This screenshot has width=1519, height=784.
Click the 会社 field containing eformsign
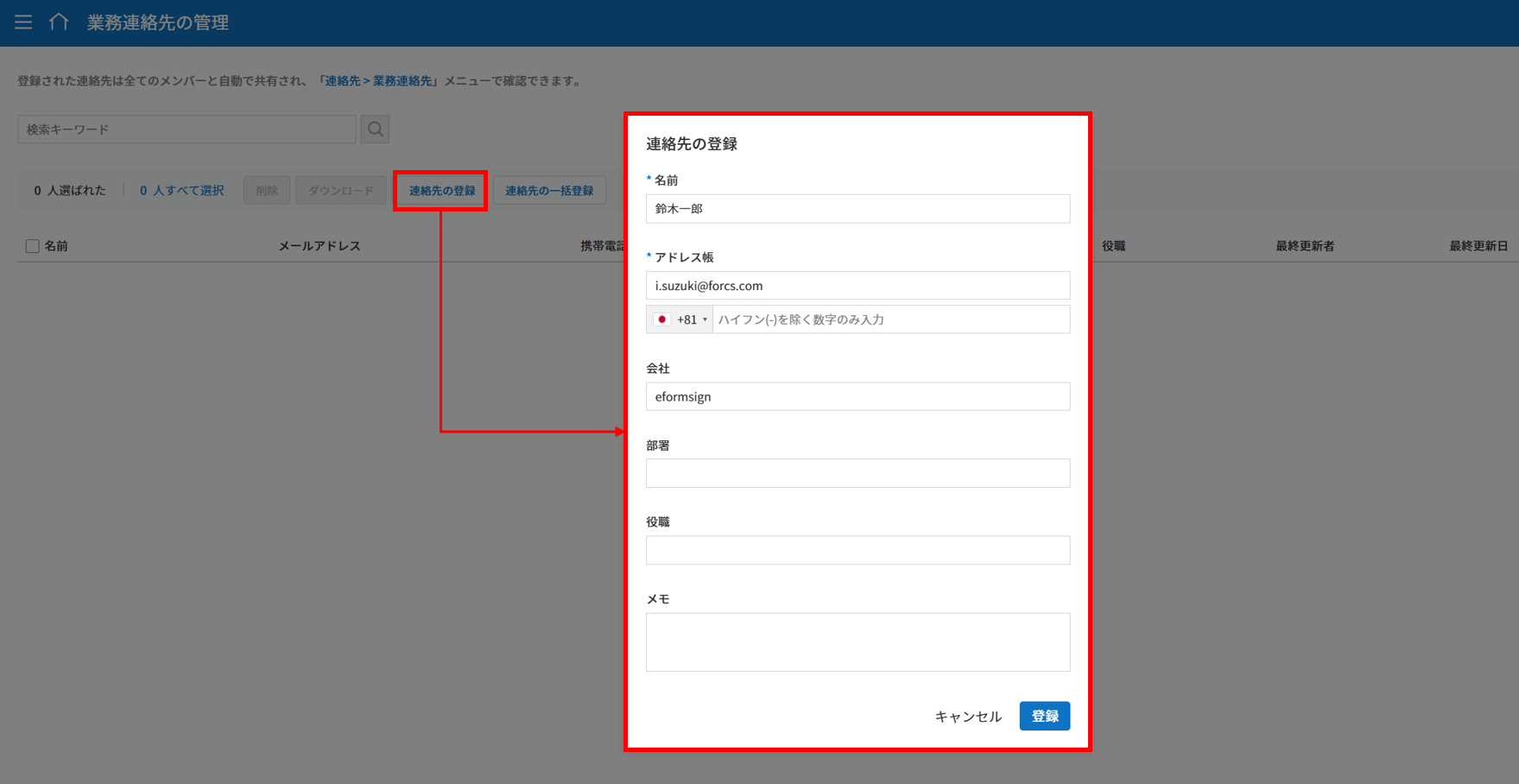click(x=858, y=397)
